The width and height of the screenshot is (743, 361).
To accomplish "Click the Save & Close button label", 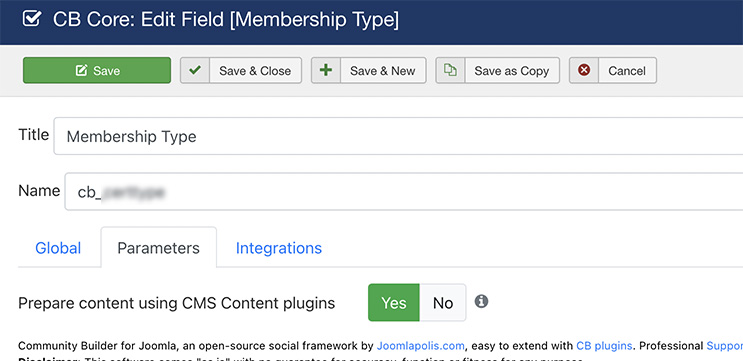I will [255, 71].
